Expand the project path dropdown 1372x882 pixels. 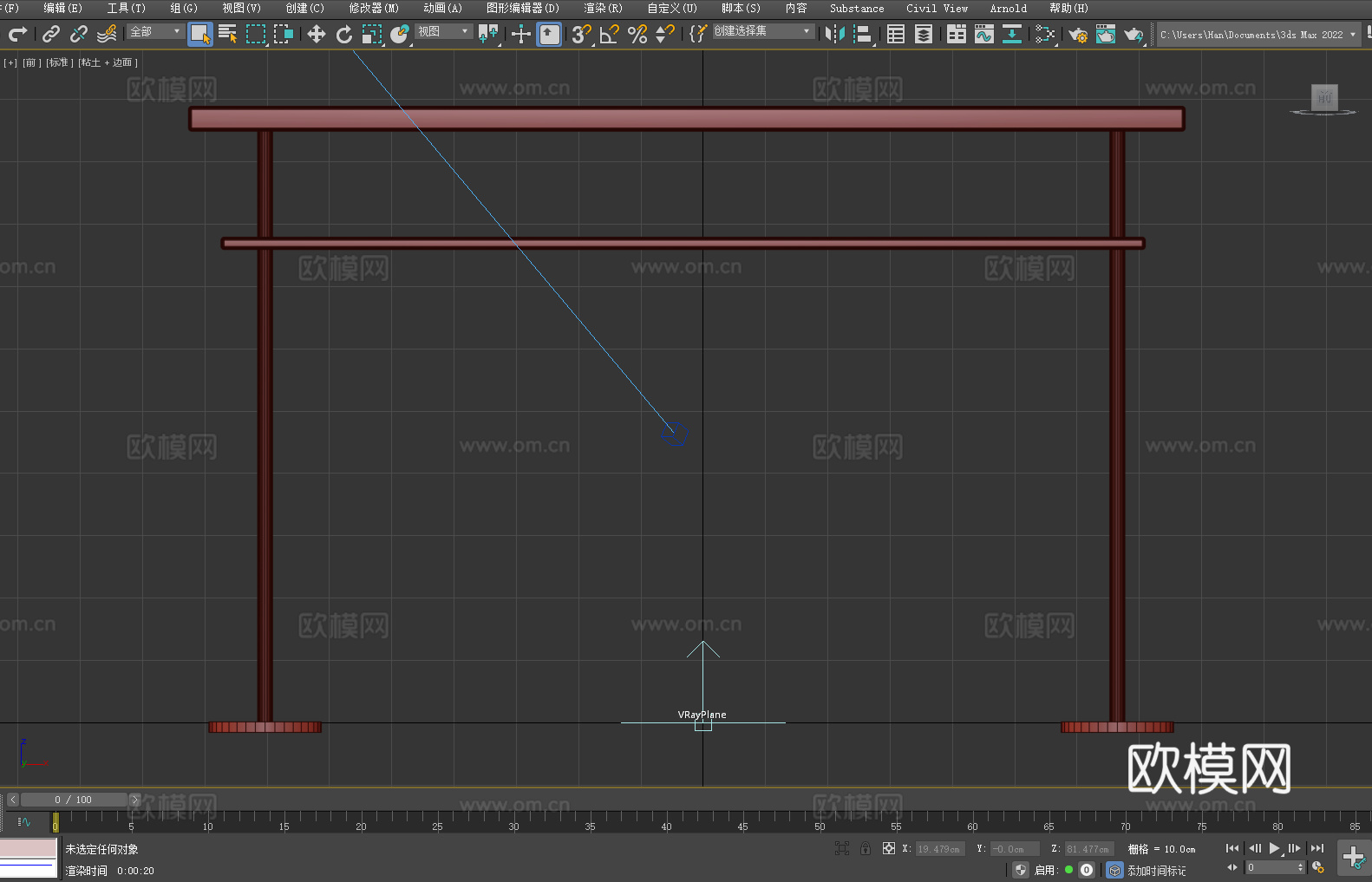point(1352,35)
